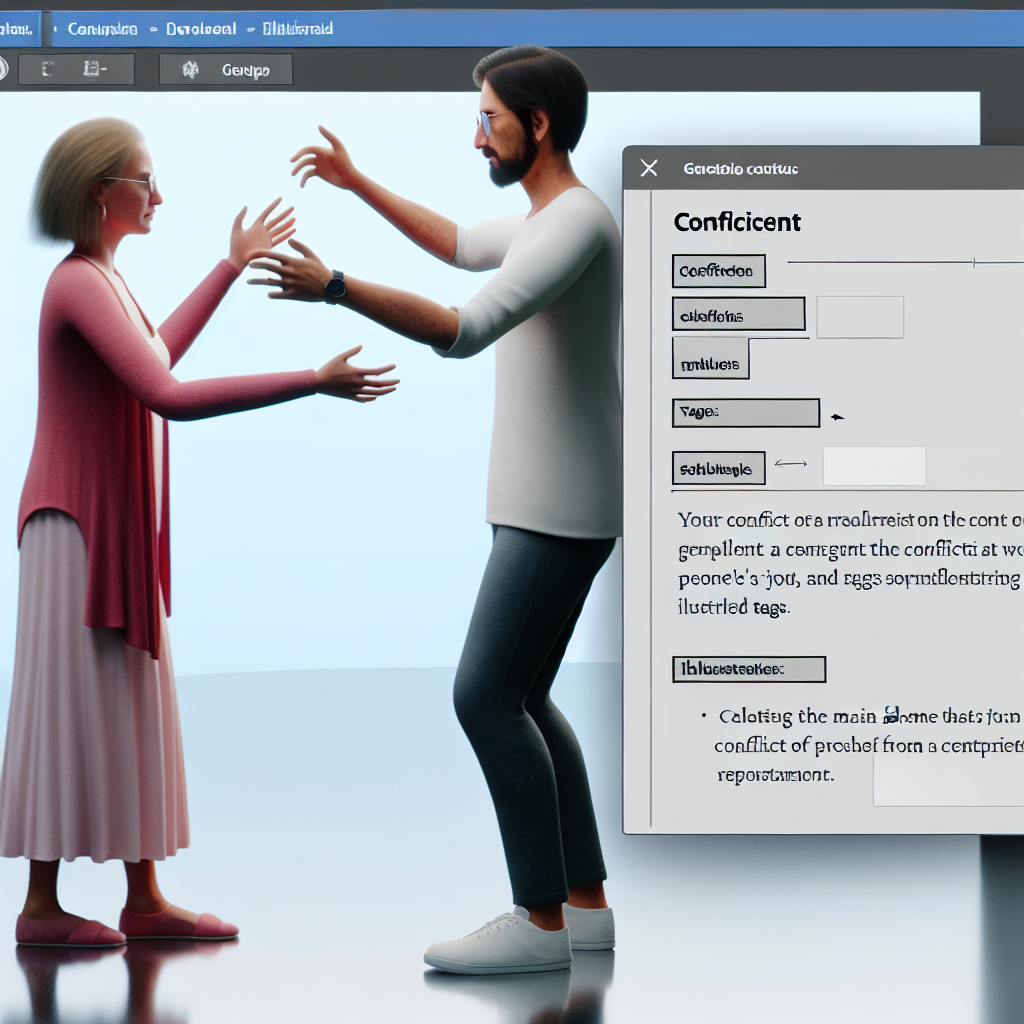
Task: Close the dialog with the X icon
Action: click(x=649, y=168)
